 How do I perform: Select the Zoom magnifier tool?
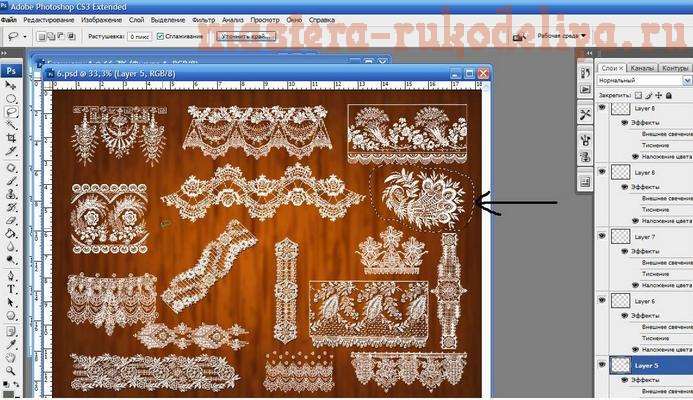[11, 370]
